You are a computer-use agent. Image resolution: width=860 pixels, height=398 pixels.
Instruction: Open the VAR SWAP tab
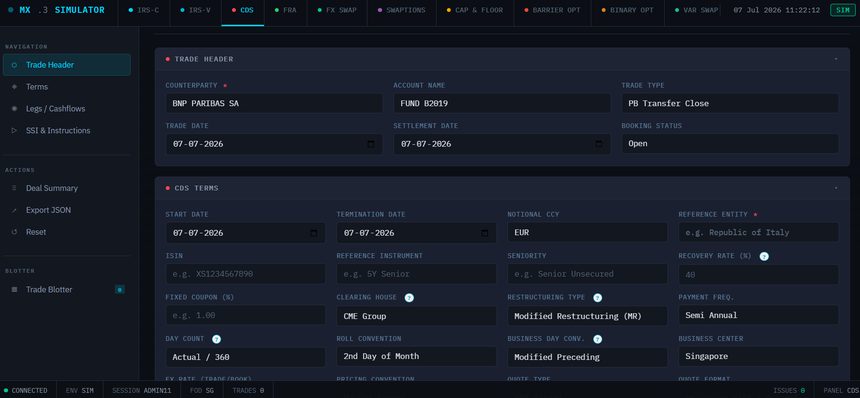point(693,10)
